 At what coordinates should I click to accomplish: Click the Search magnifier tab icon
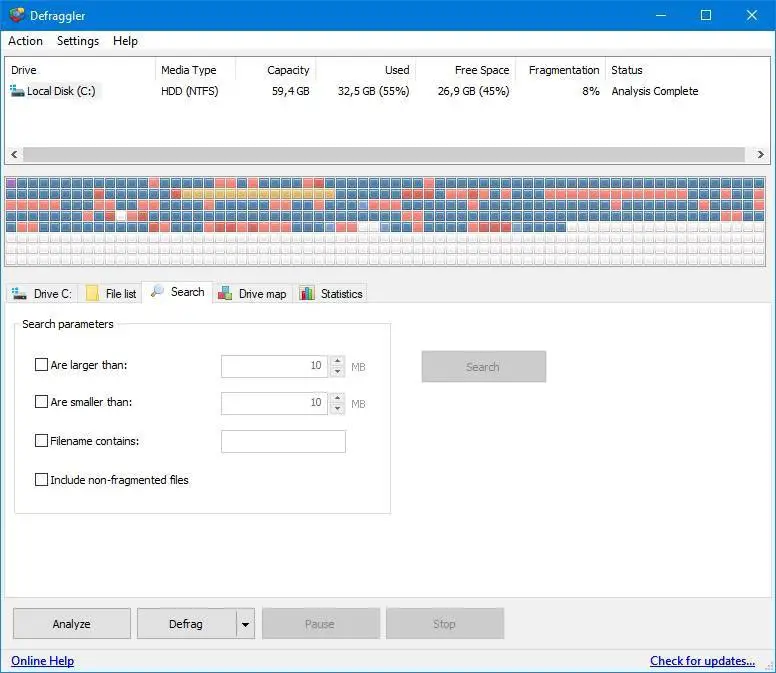click(x=157, y=291)
